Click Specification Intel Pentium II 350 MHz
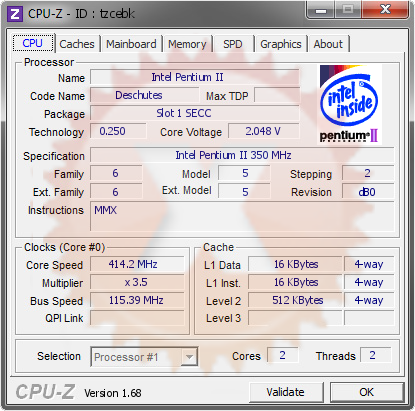The height and width of the screenshot is (411, 415). [x=242, y=155]
